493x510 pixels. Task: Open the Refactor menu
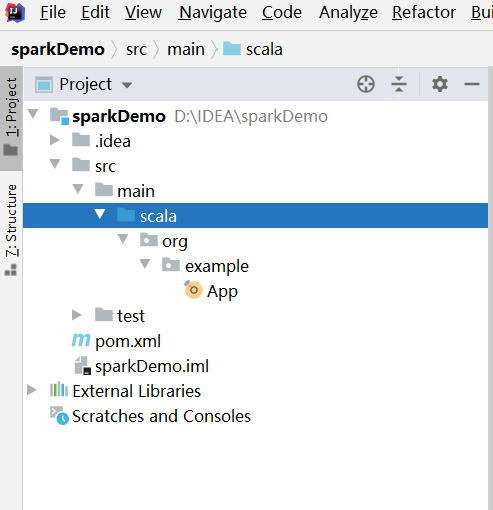pyautogui.click(x=424, y=13)
